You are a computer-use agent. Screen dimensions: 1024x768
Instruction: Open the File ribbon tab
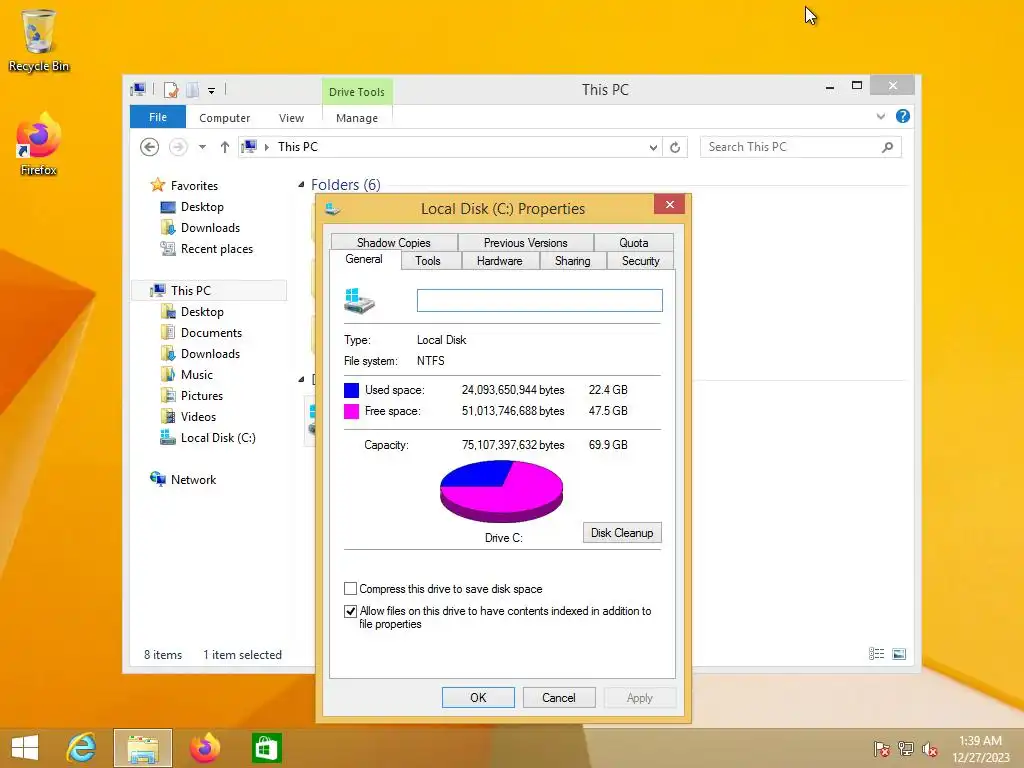pos(158,117)
